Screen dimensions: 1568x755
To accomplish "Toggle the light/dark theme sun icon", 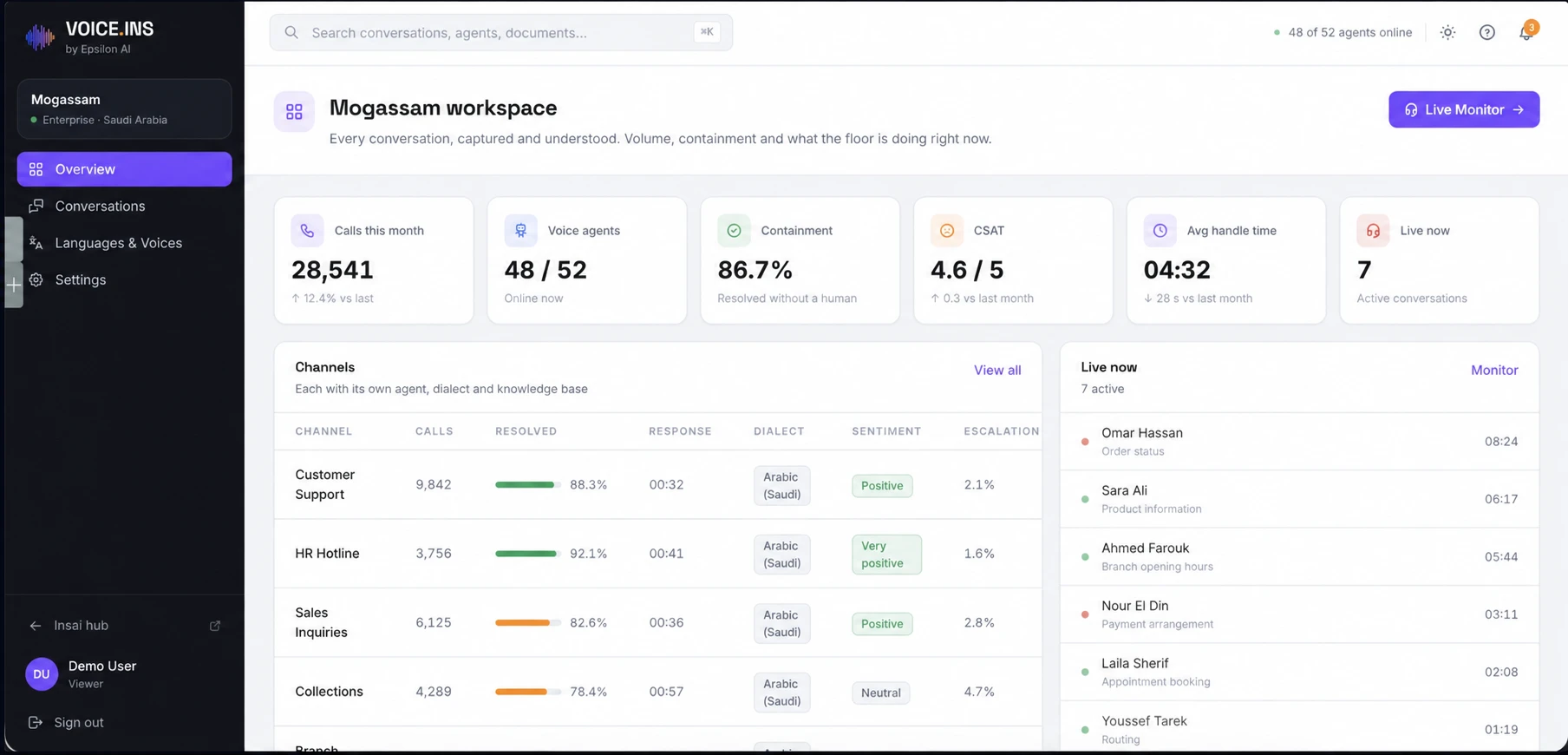I will point(1447,33).
